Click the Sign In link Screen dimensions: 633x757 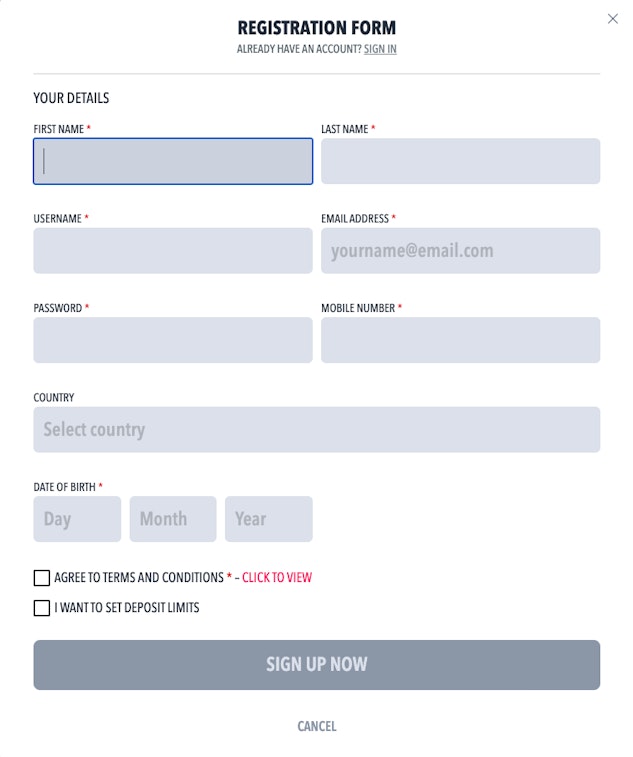[380, 49]
